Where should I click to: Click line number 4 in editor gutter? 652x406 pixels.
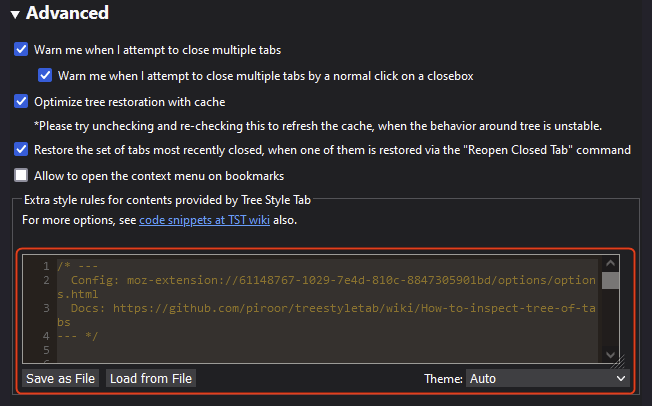pos(44,337)
